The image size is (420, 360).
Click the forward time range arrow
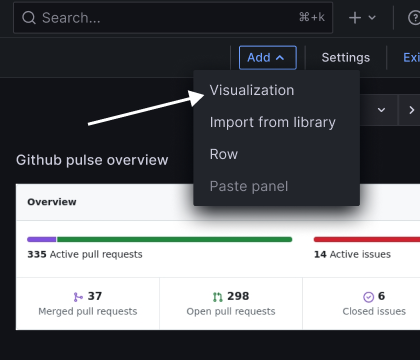(412, 110)
